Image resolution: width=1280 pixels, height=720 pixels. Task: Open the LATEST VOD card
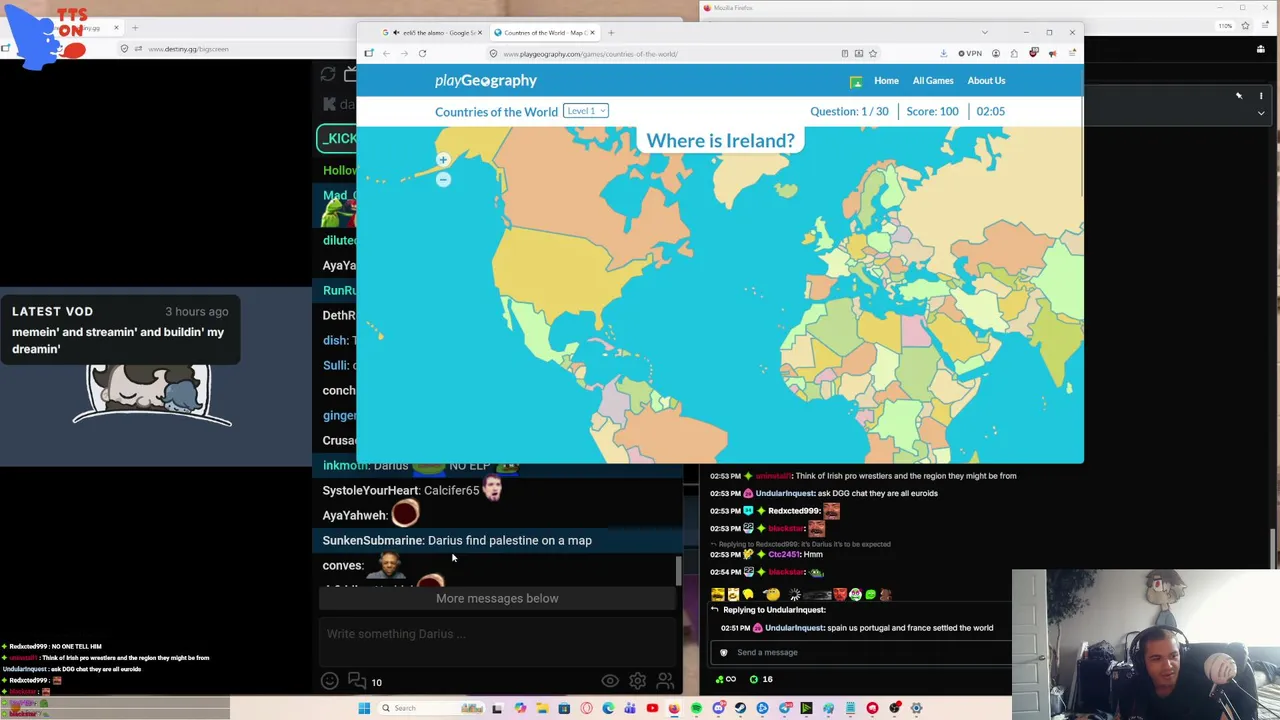coord(120,331)
